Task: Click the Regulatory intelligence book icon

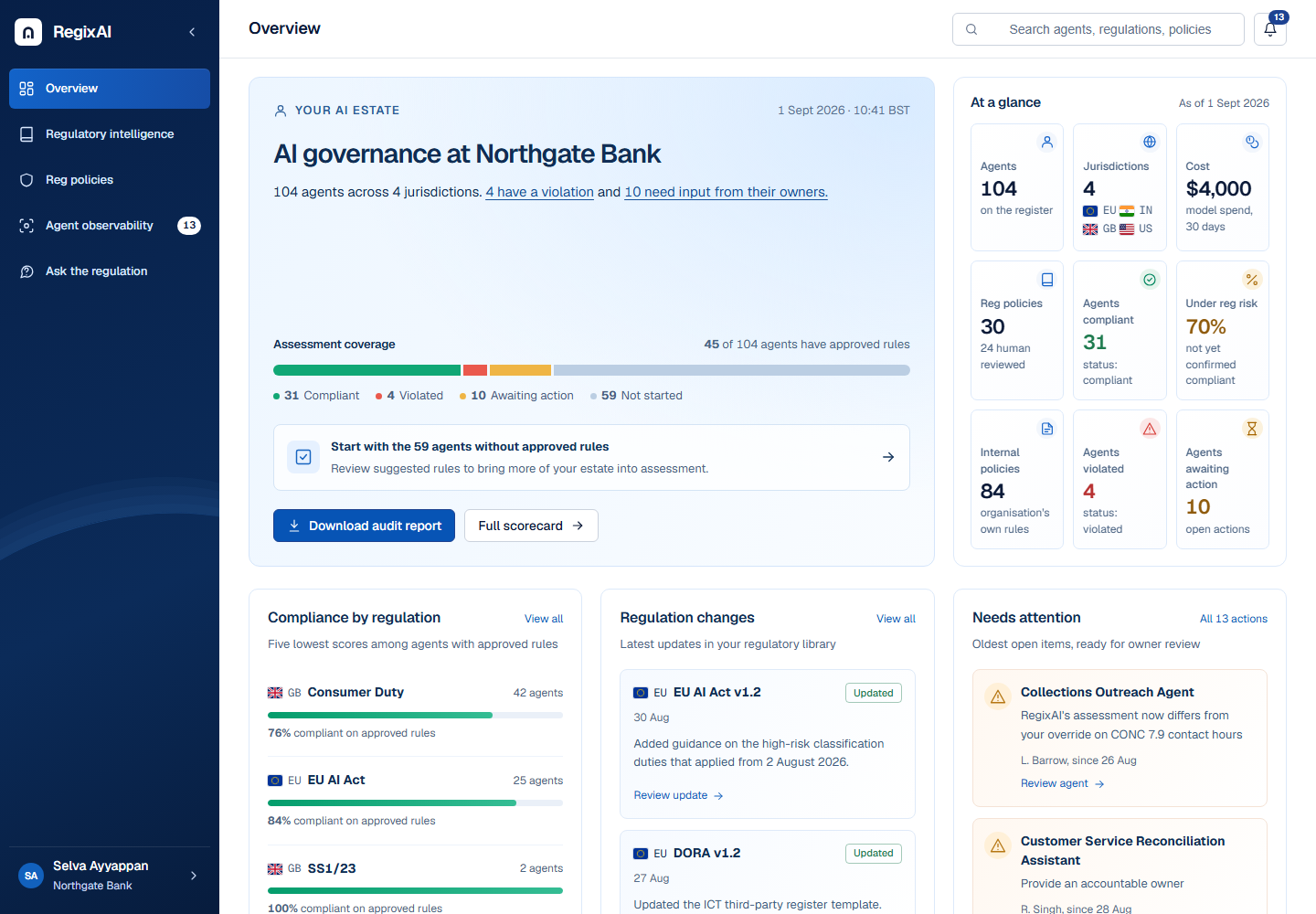Action: tap(27, 134)
